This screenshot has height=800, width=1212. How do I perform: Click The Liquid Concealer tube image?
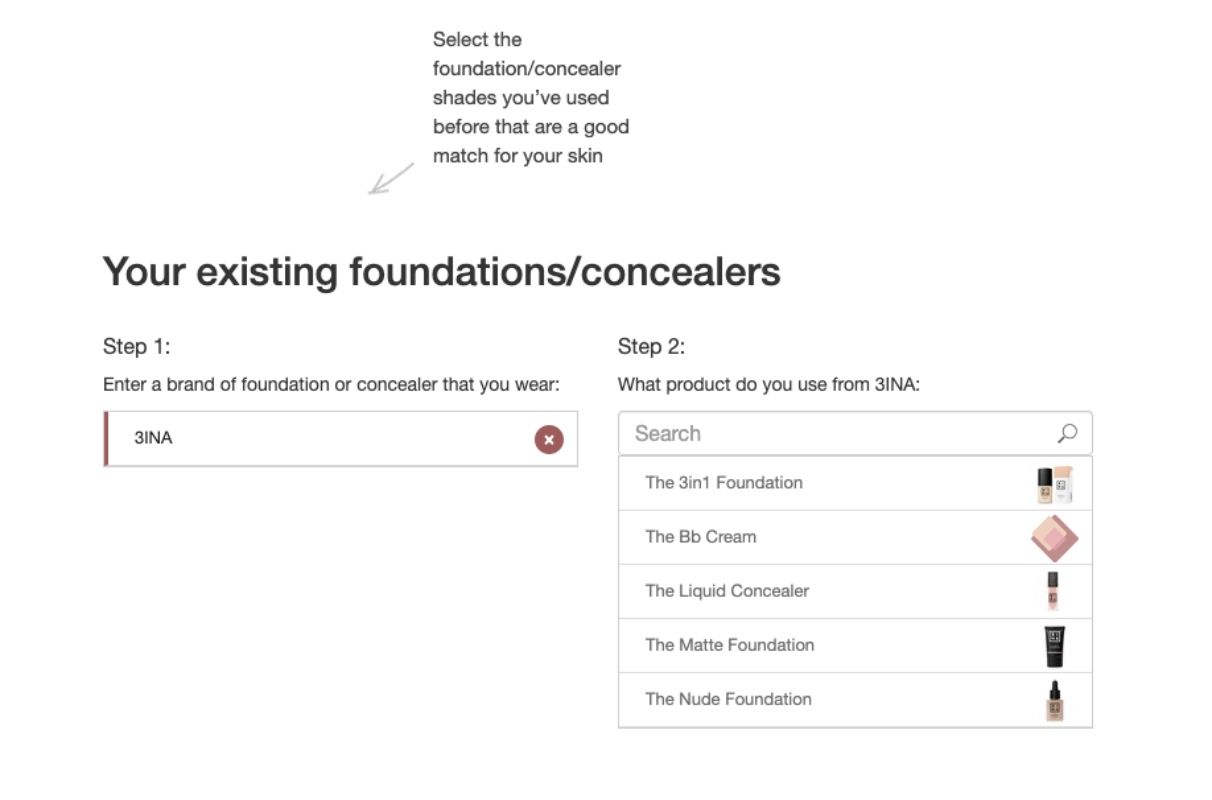pos(1053,591)
